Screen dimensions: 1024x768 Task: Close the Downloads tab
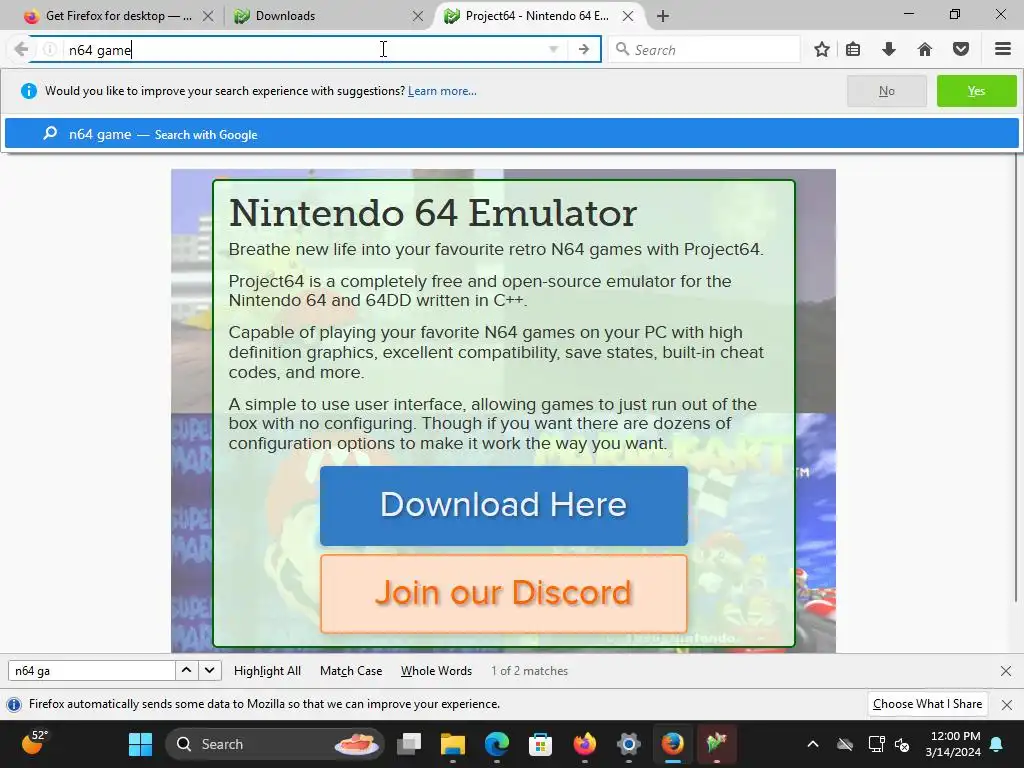coord(418,16)
